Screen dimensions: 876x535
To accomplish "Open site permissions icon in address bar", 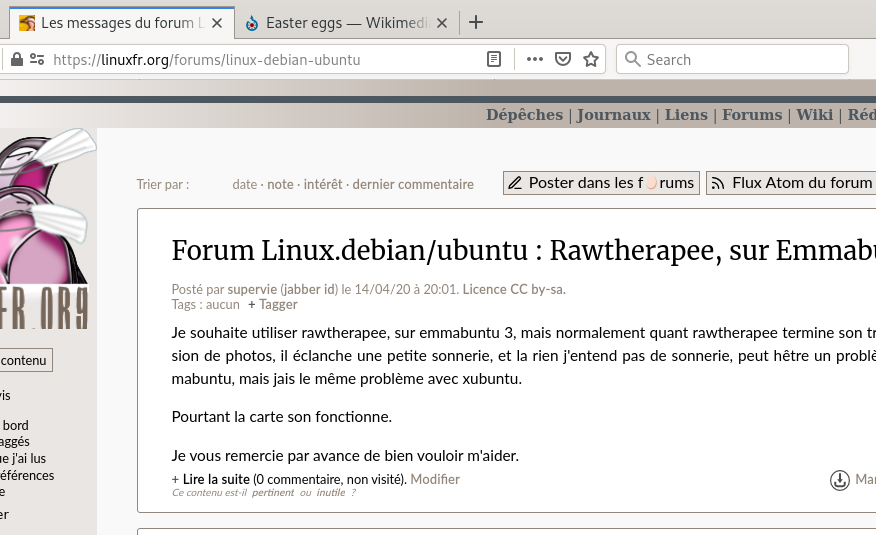I will pyautogui.click(x=37, y=60).
